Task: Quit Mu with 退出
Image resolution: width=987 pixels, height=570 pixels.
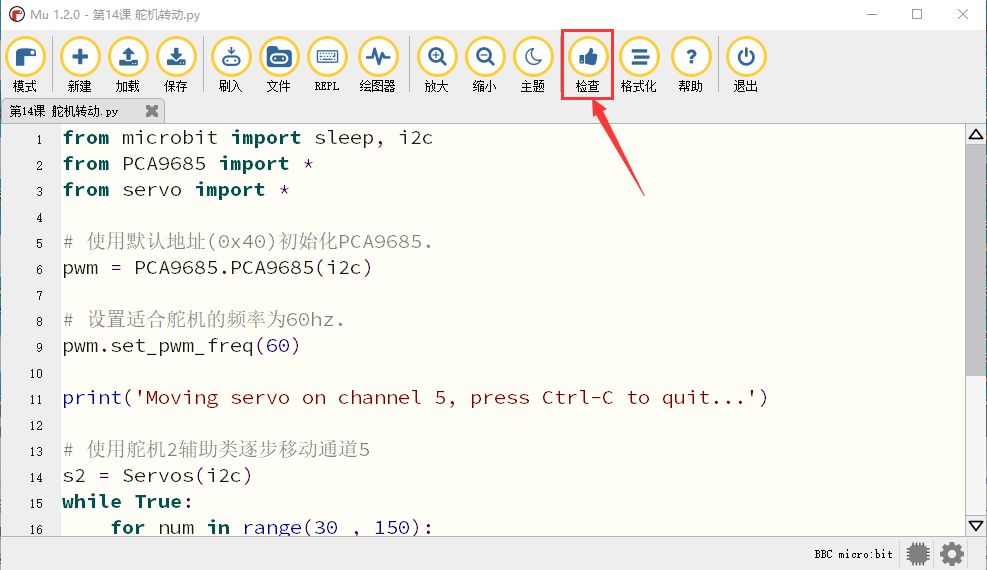Action: (x=746, y=65)
